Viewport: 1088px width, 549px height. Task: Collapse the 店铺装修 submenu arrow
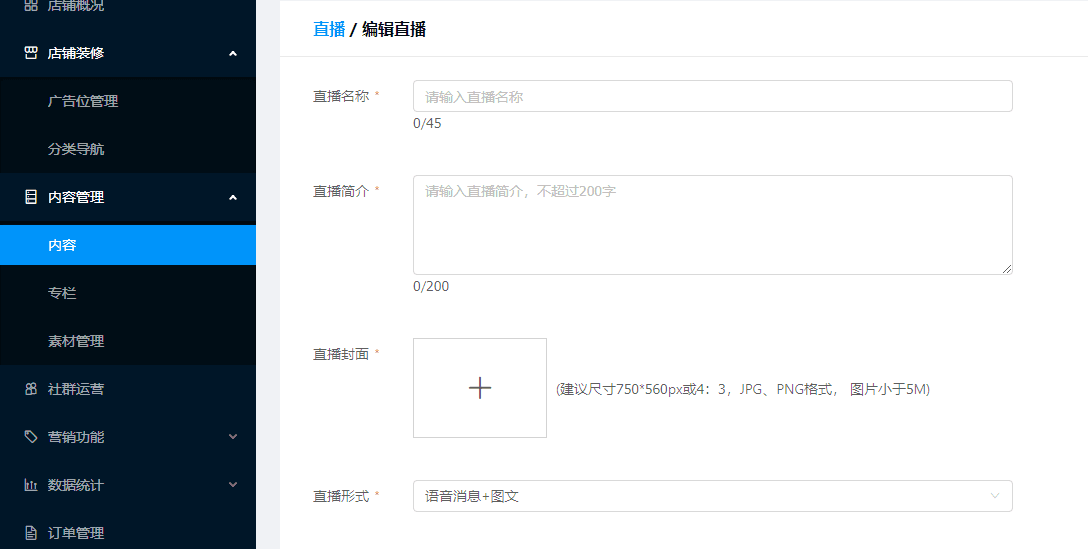tap(233, 53)
